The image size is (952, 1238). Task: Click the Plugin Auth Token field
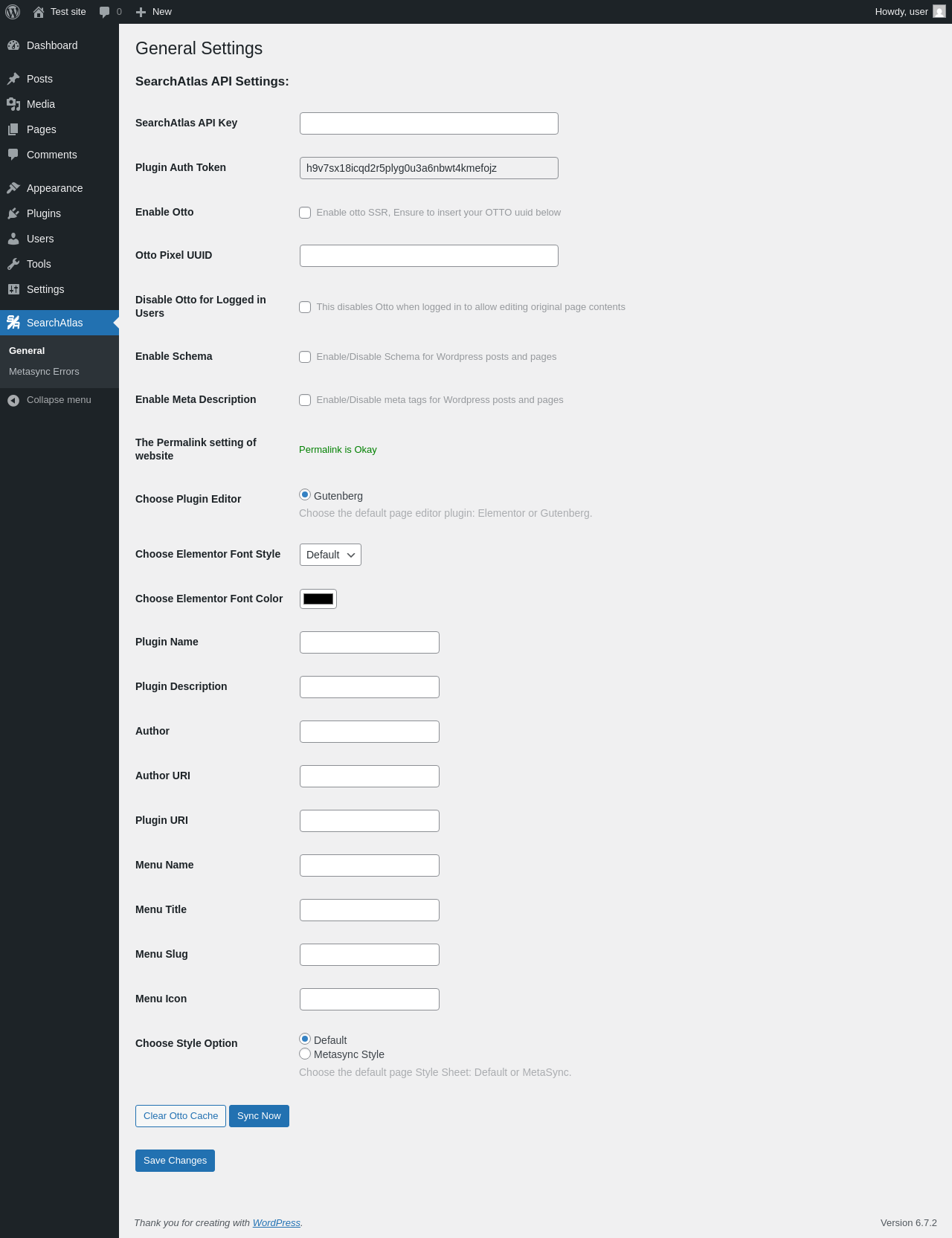(x=429, y=168)
